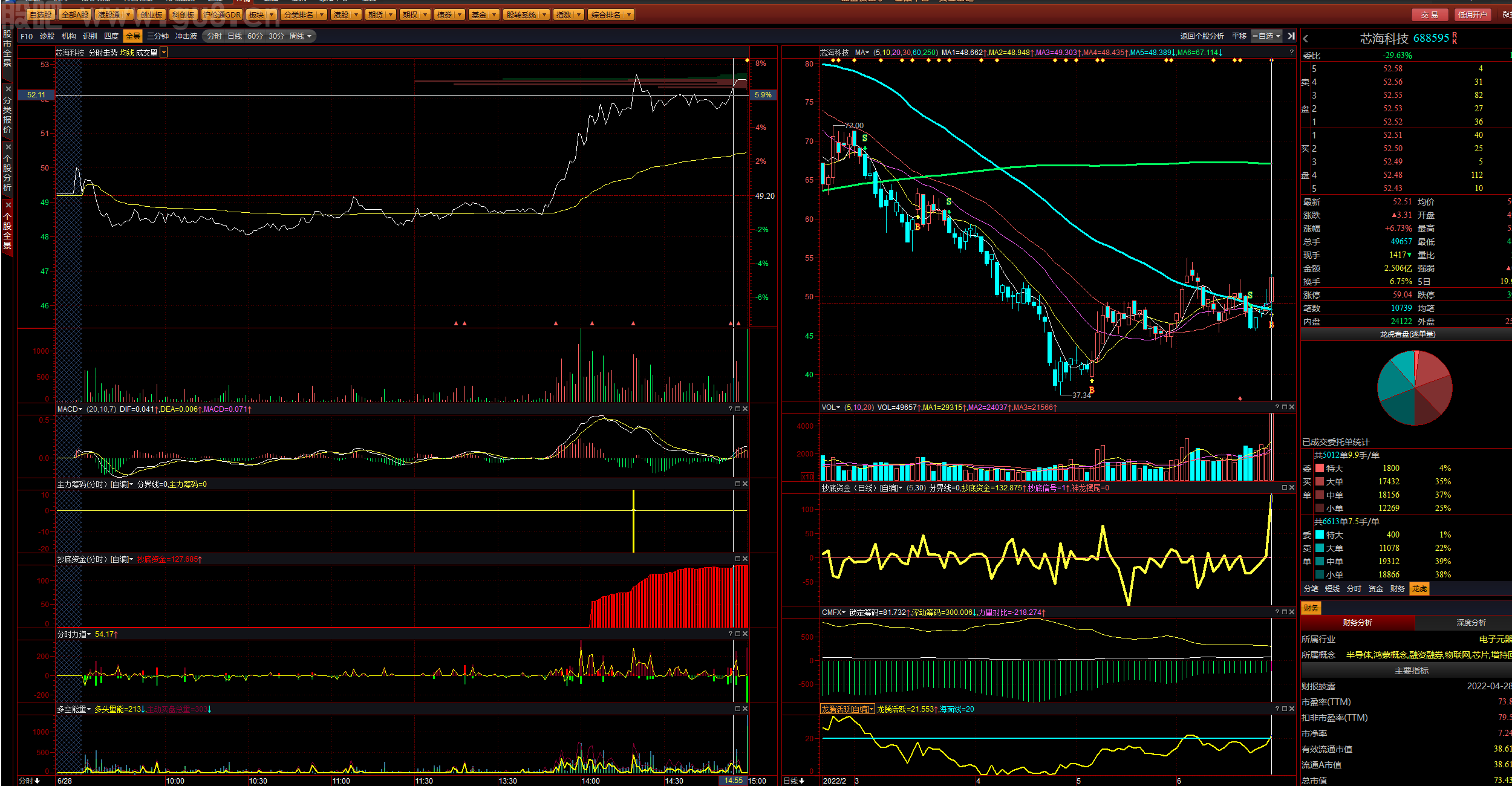Image resolution: width=1512 pixels, height=786 pixels.
Task: Open help for the CMFX pane
Action: tap(1277, 612)
